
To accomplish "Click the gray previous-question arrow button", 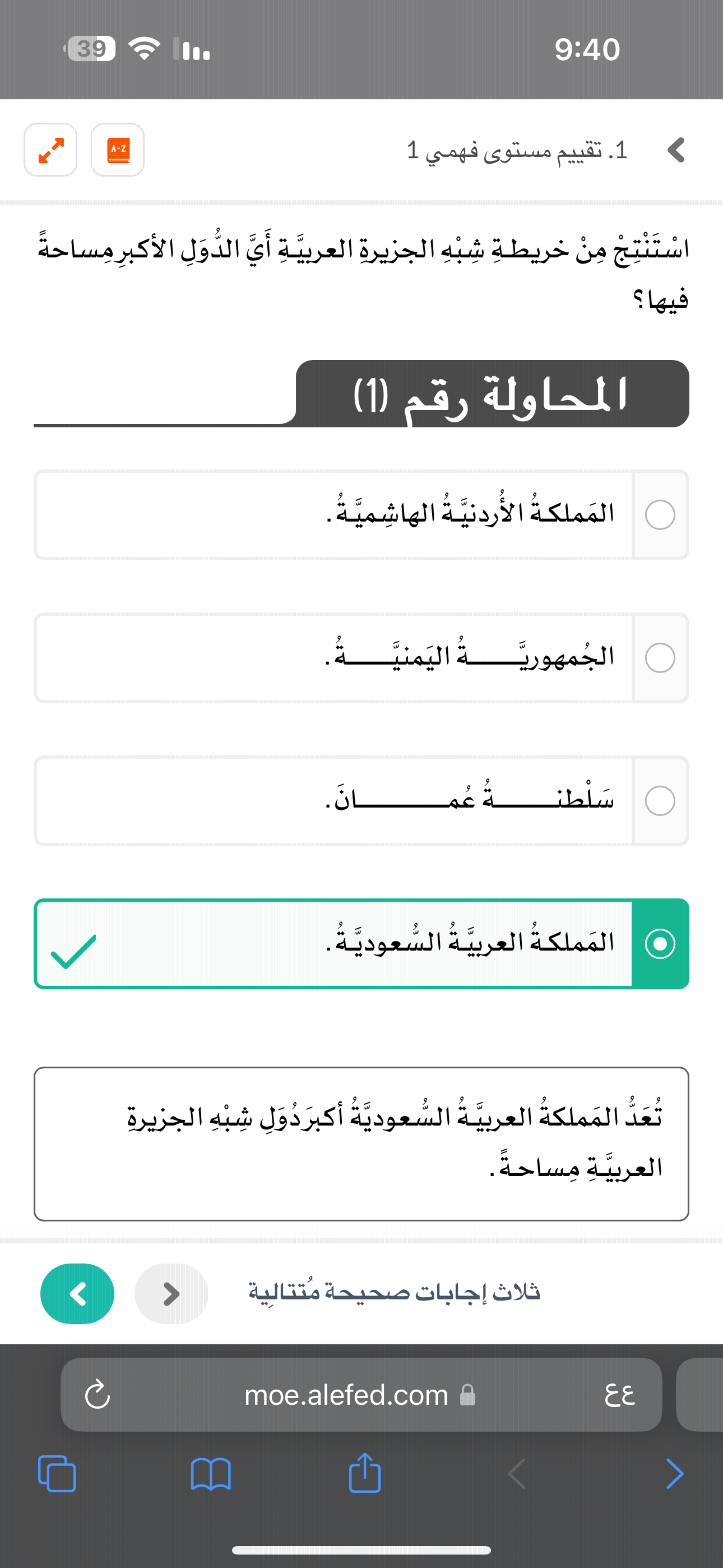I will [171, 1293].
